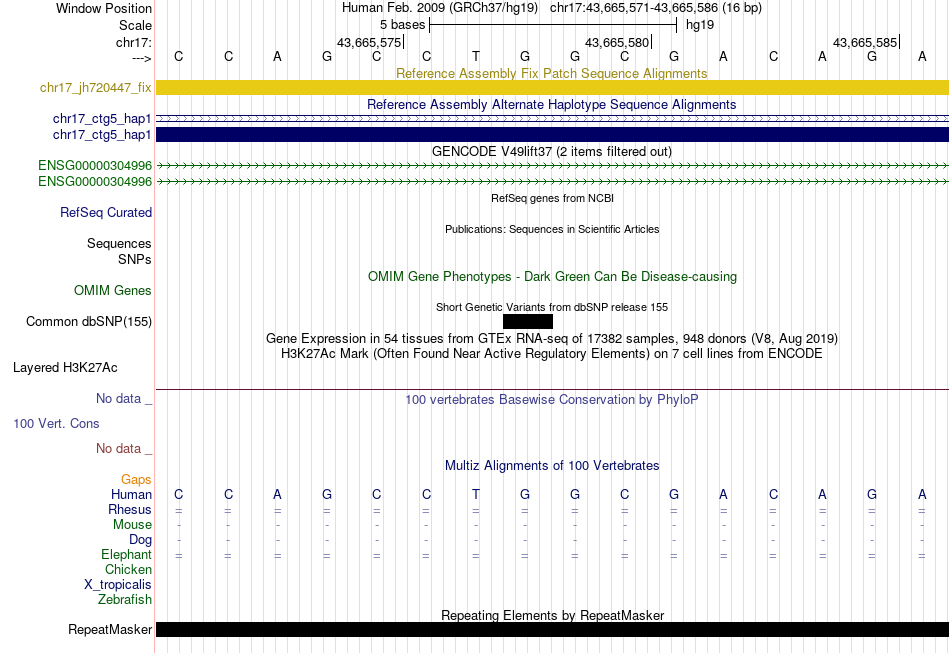Click the ---> sequence direction arrow
The image size is (950, 653).
[x=141, y=58]
